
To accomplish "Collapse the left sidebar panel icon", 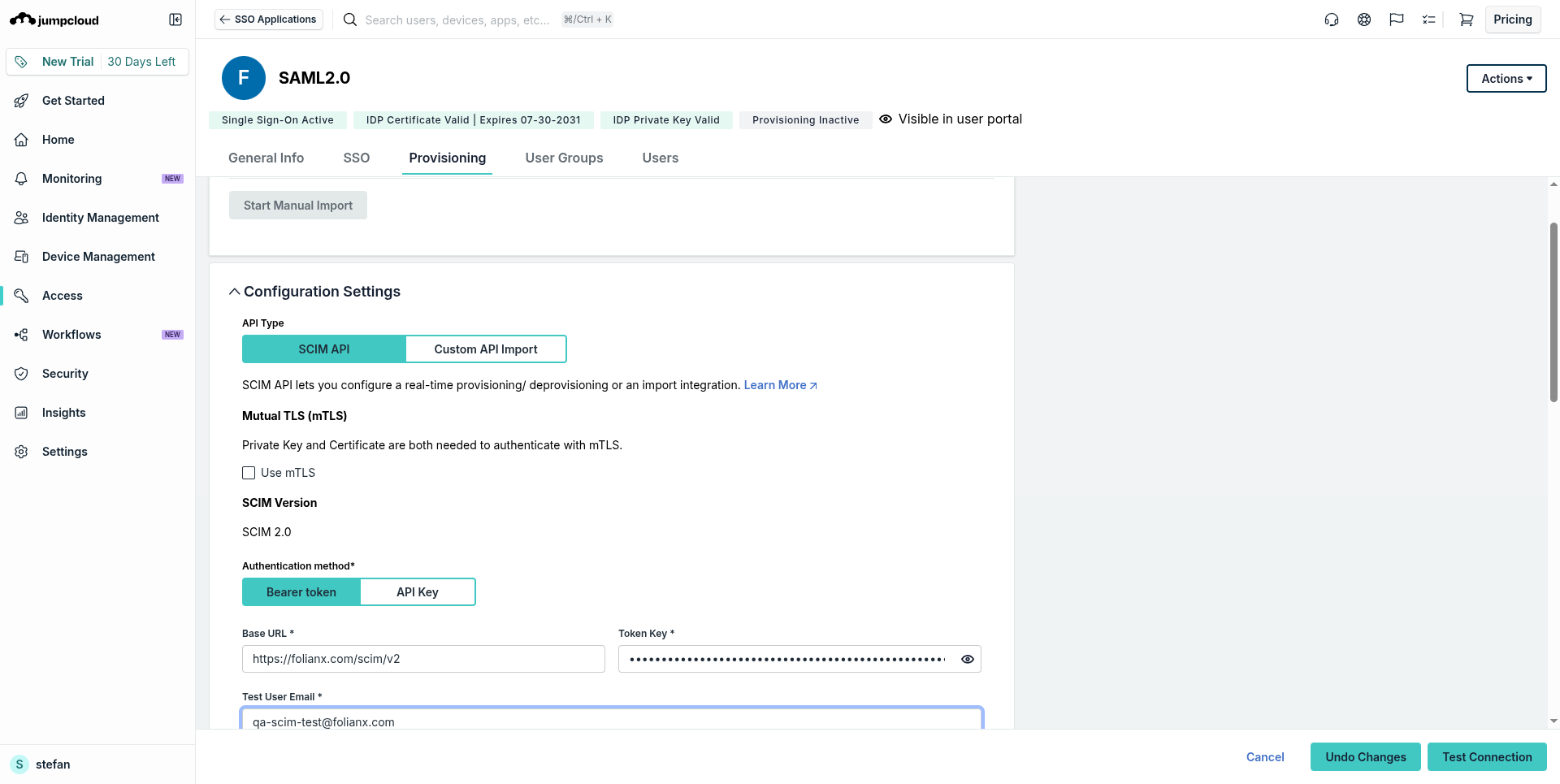I will (175, 19).
